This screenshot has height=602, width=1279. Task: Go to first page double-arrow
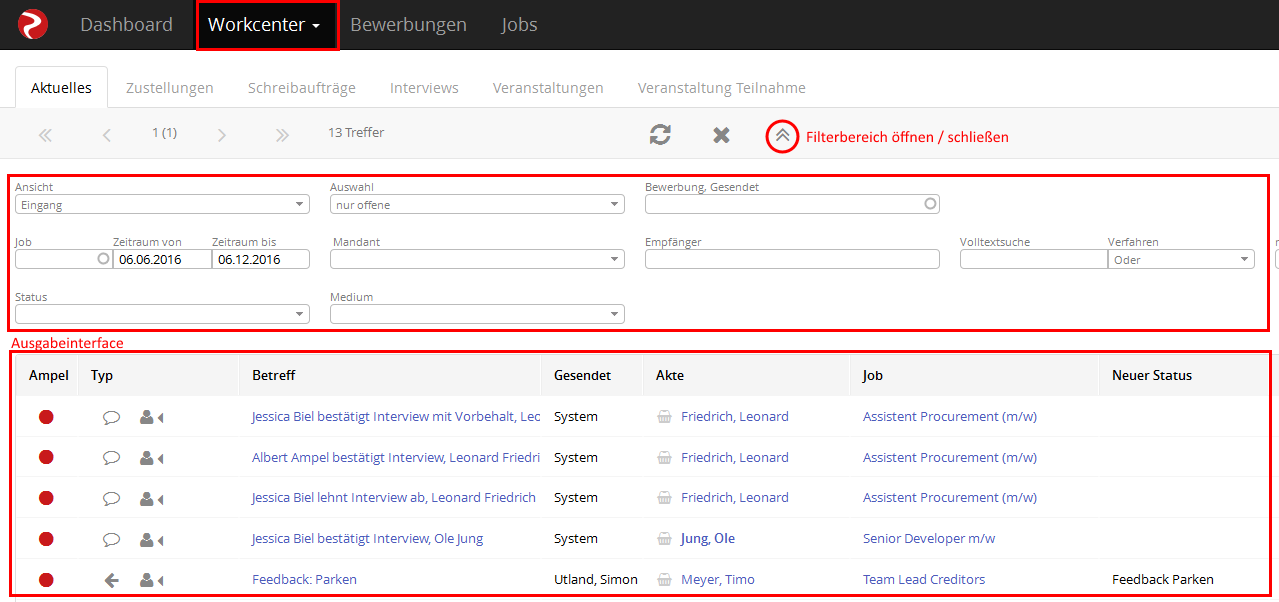click(45, 135)
